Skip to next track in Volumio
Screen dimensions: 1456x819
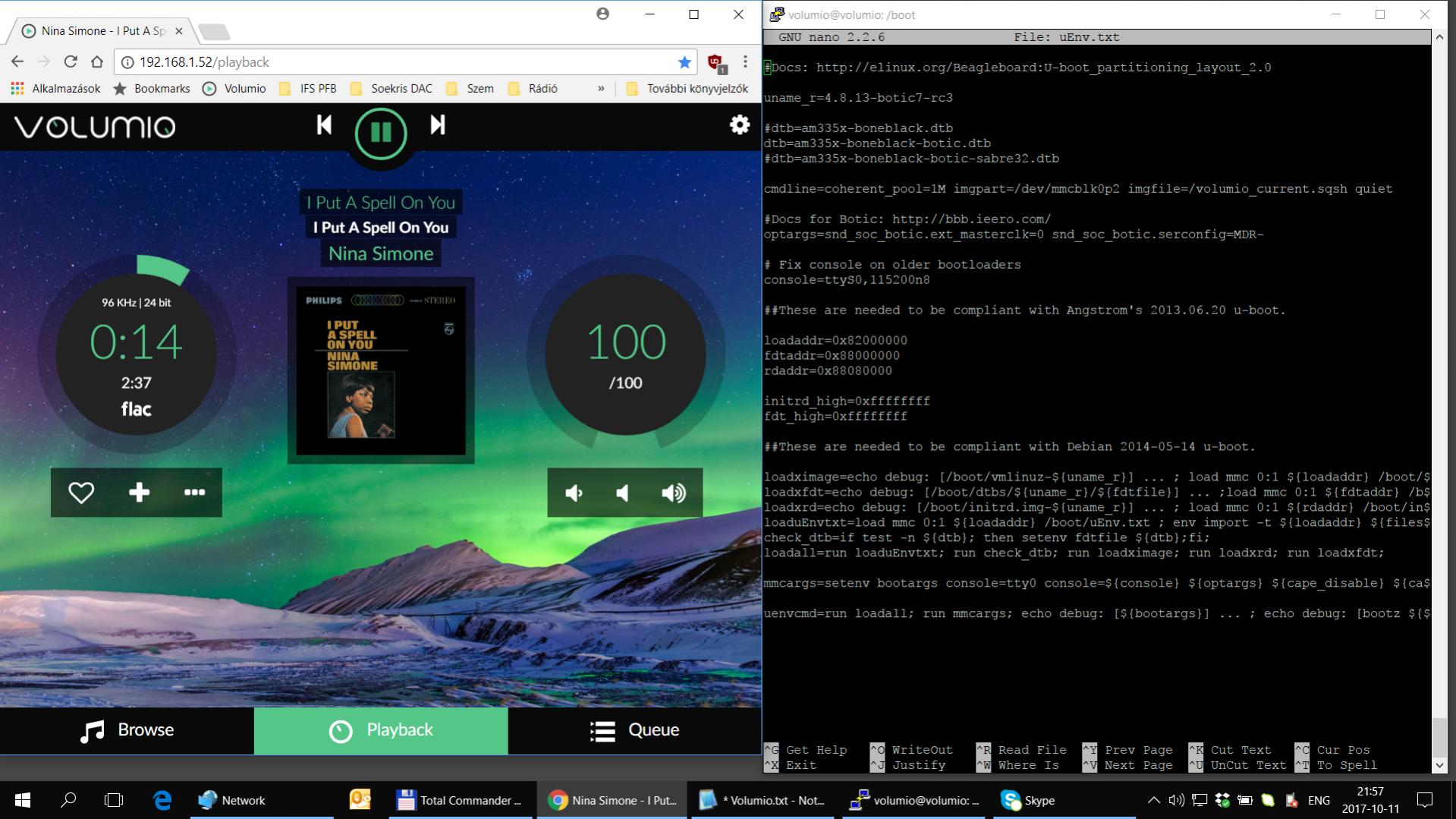[438, 124]
